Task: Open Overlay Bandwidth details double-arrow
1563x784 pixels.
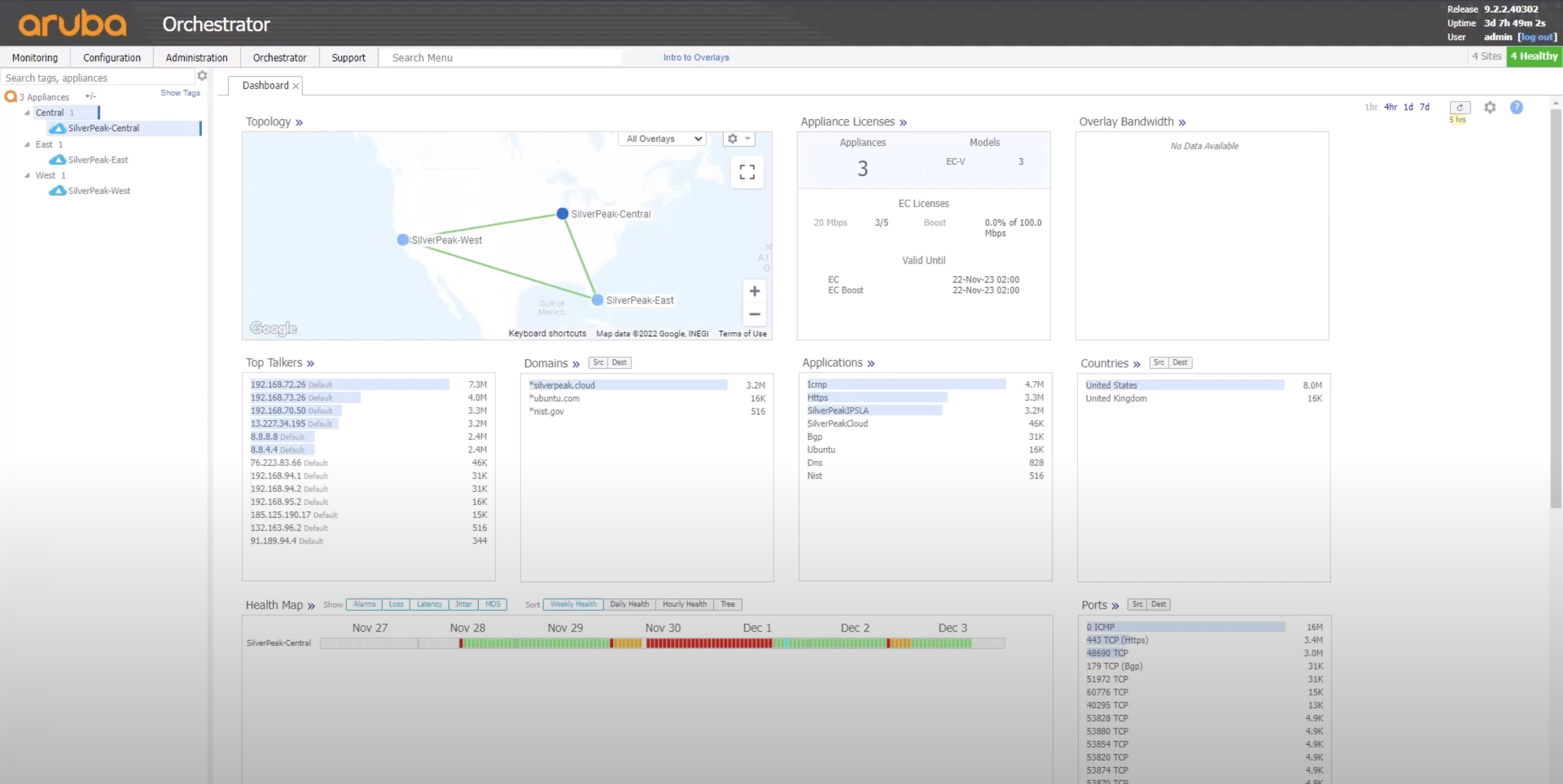Action: pos(1181,122)
